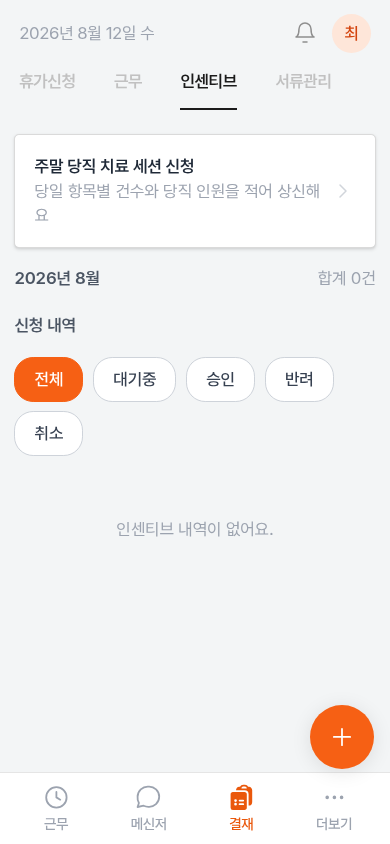
Task: Switch to the 서류관리 tab
Action: [303, 82]
